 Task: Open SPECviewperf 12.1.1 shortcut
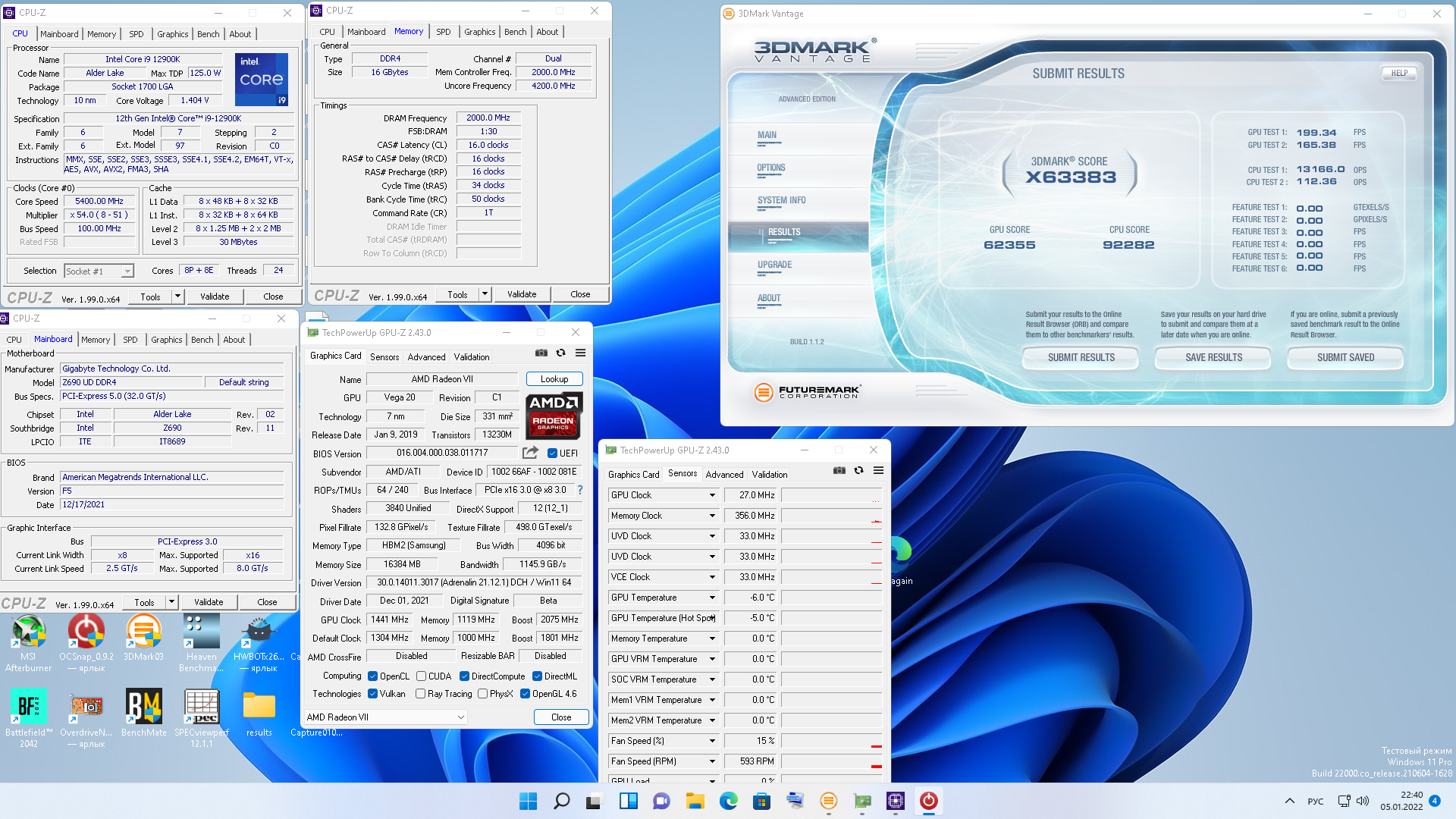pyautogui.click(x=202, y=717)
